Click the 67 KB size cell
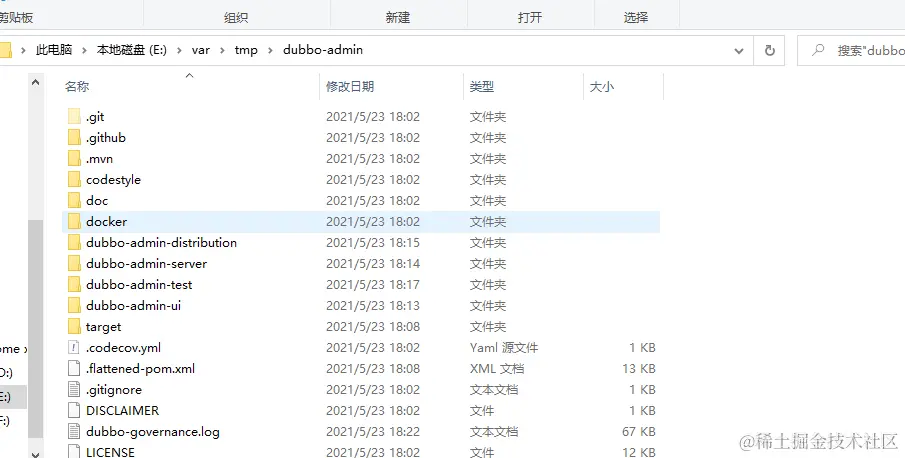905x458 pixels. click(638, 431)
